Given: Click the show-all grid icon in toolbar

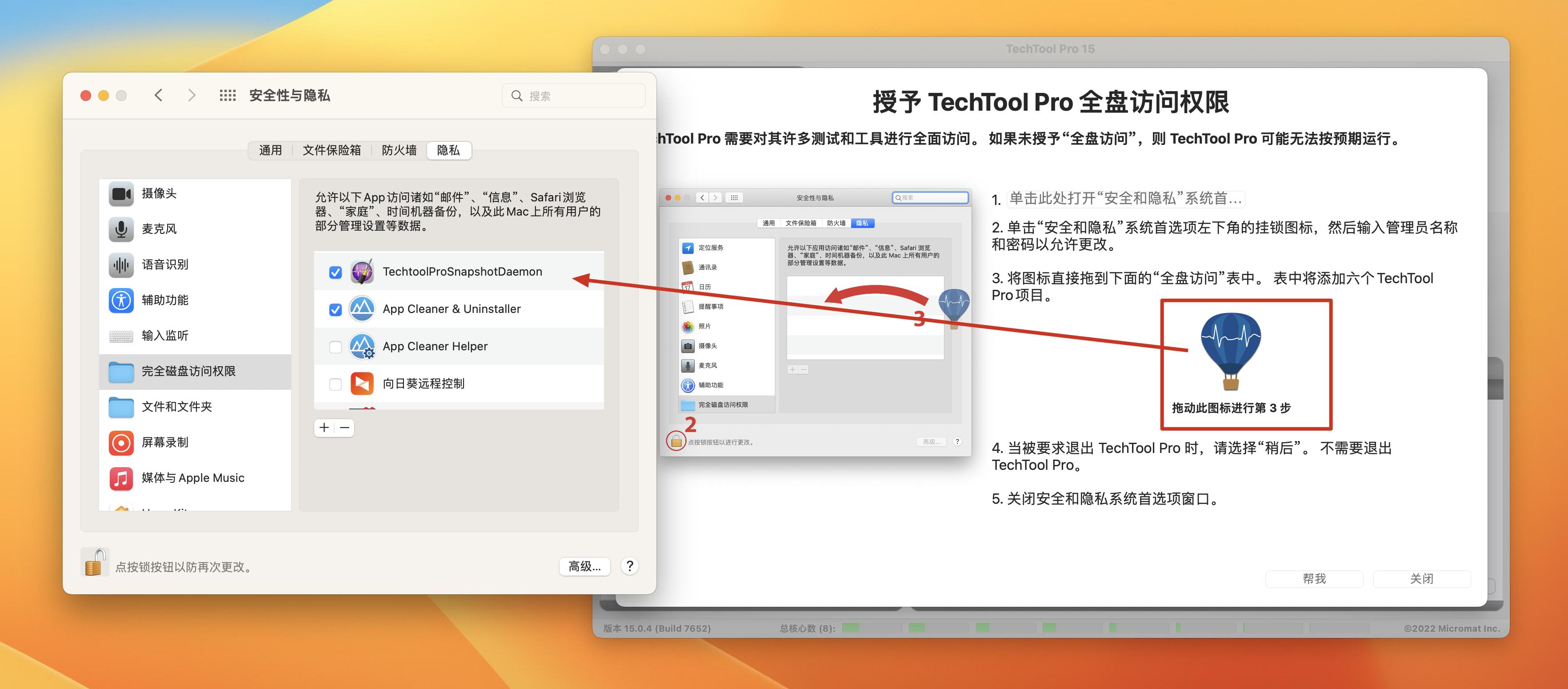Looking at the screenshot, I should 227,96.
